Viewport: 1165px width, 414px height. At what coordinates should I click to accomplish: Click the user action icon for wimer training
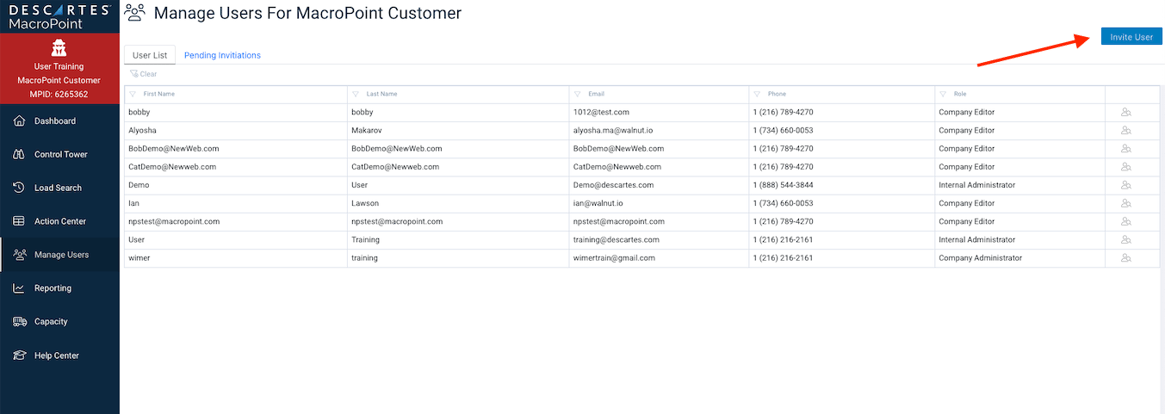pyautogui.click(x=1126, y=258)
